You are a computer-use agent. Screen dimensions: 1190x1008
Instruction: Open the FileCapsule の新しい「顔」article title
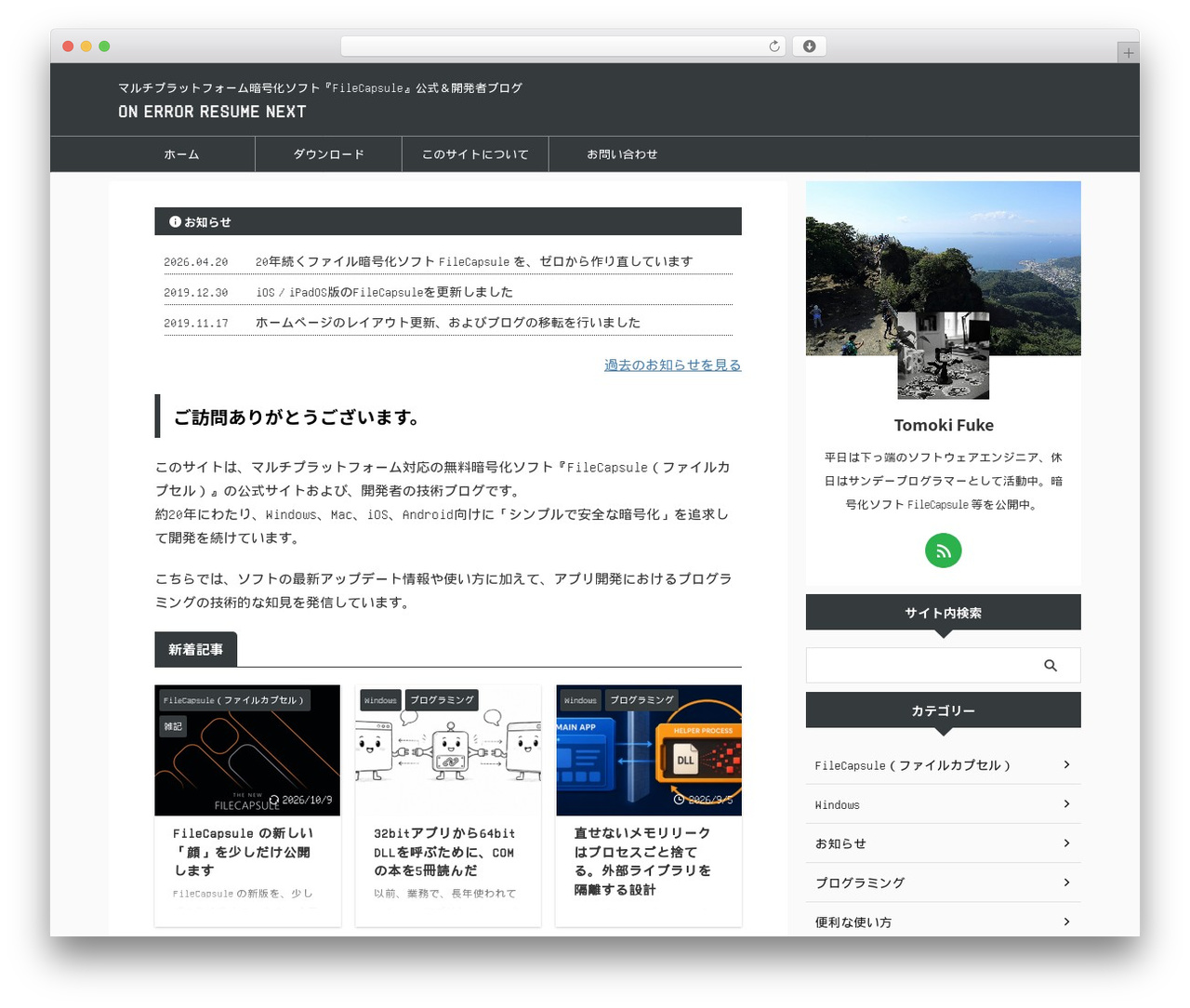click(x=243, y=852)
